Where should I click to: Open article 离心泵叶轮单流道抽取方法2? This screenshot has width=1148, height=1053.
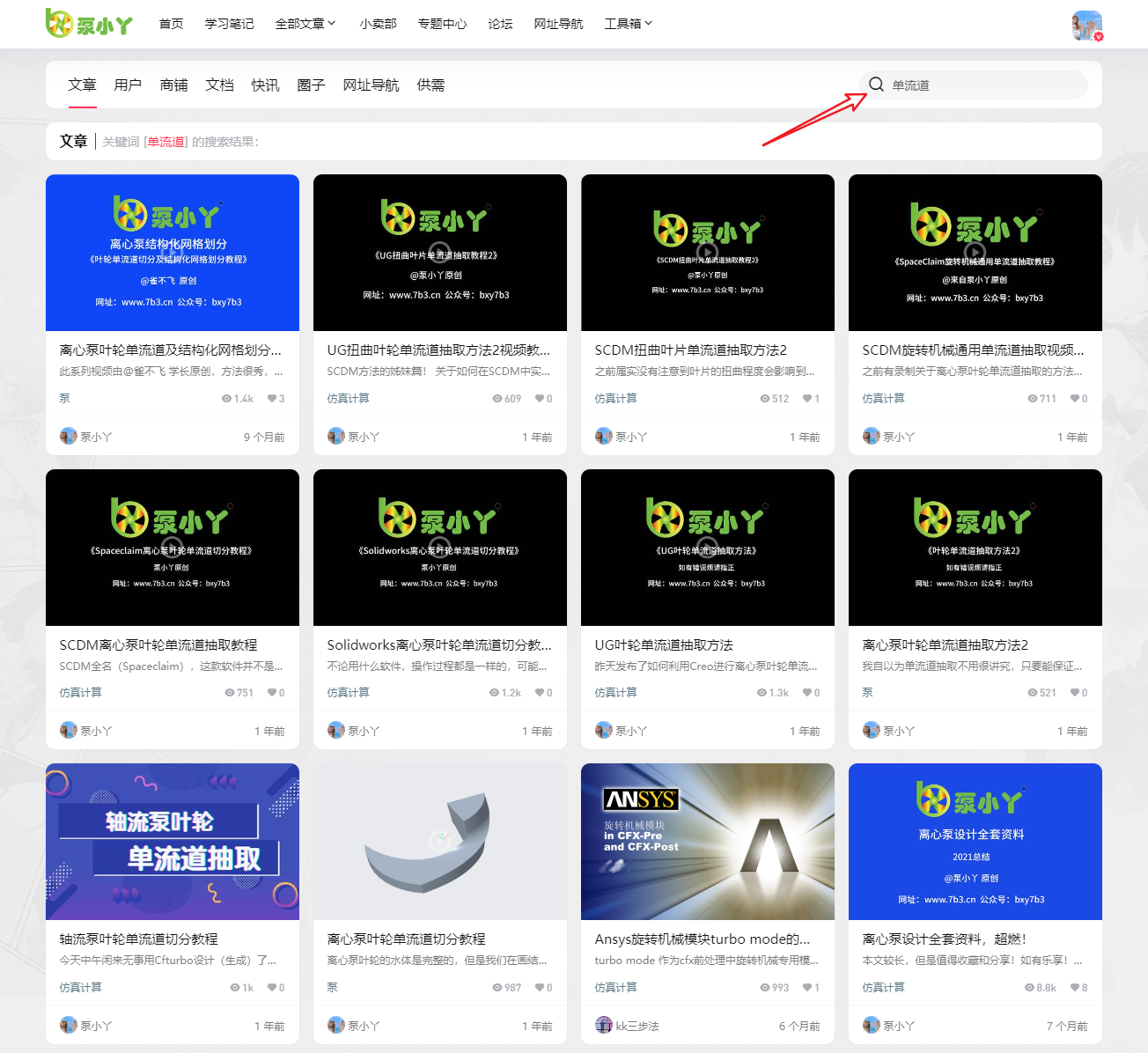click(946, 645)
